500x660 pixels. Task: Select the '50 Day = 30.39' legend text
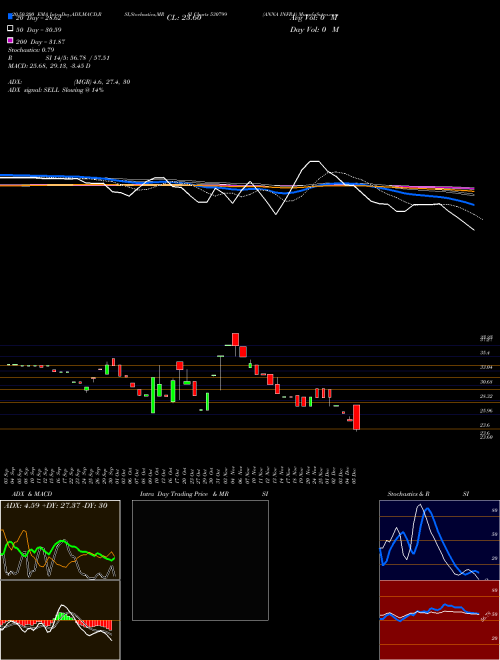pyautogui.click(x=39, y=30)
